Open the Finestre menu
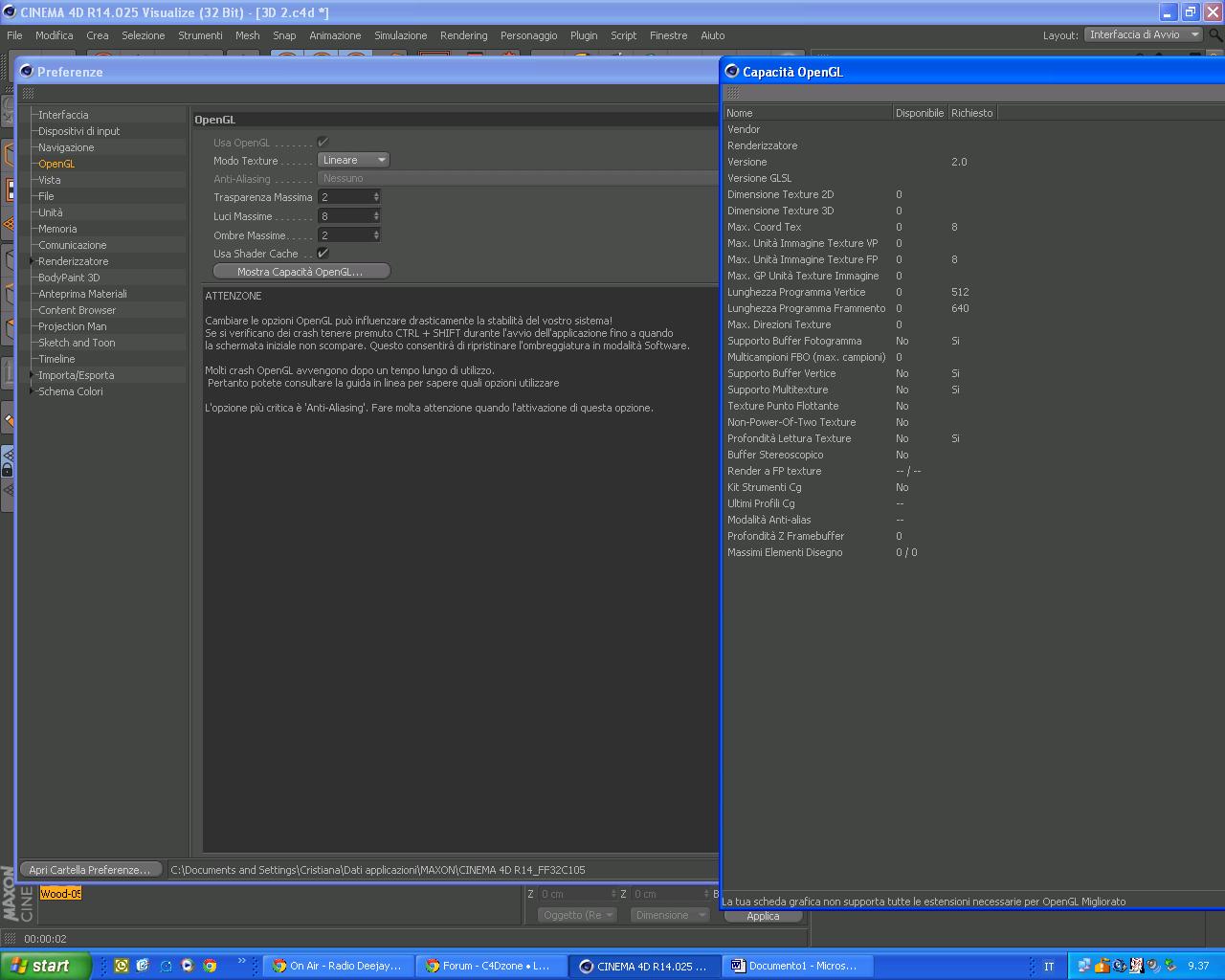1225x980 pixels. click(669, 35)
